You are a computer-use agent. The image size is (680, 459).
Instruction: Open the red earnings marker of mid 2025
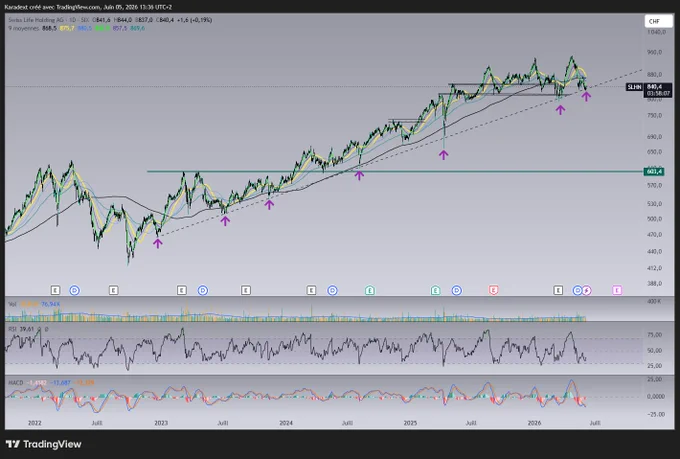tap(494, 290)
